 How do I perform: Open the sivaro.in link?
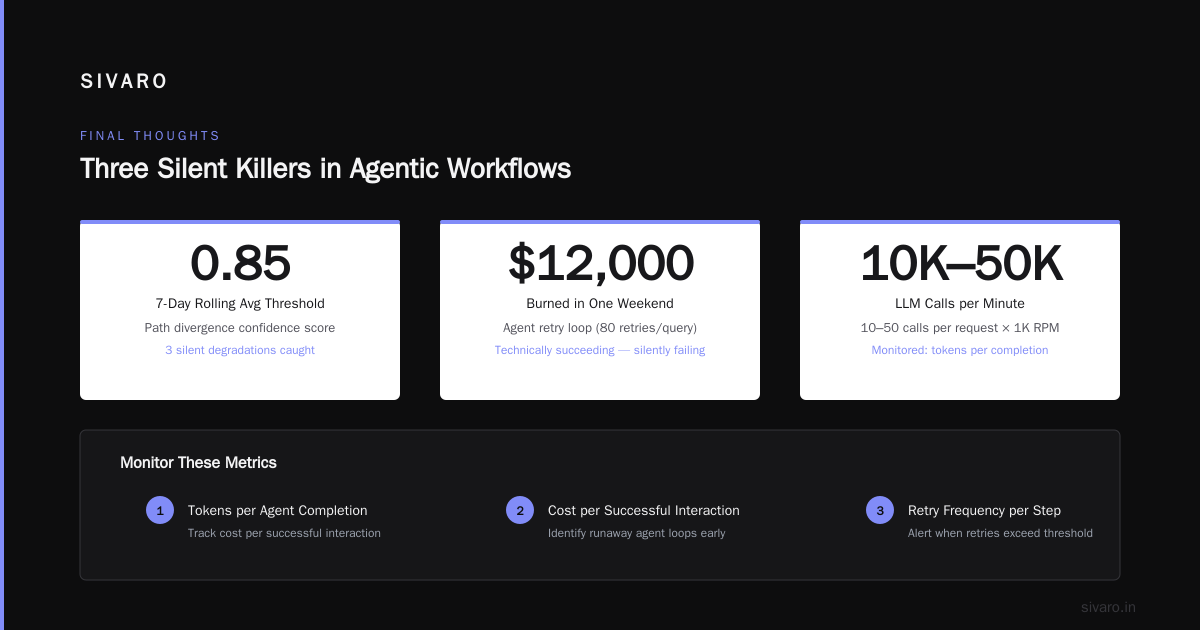[x=1108, y=607]
